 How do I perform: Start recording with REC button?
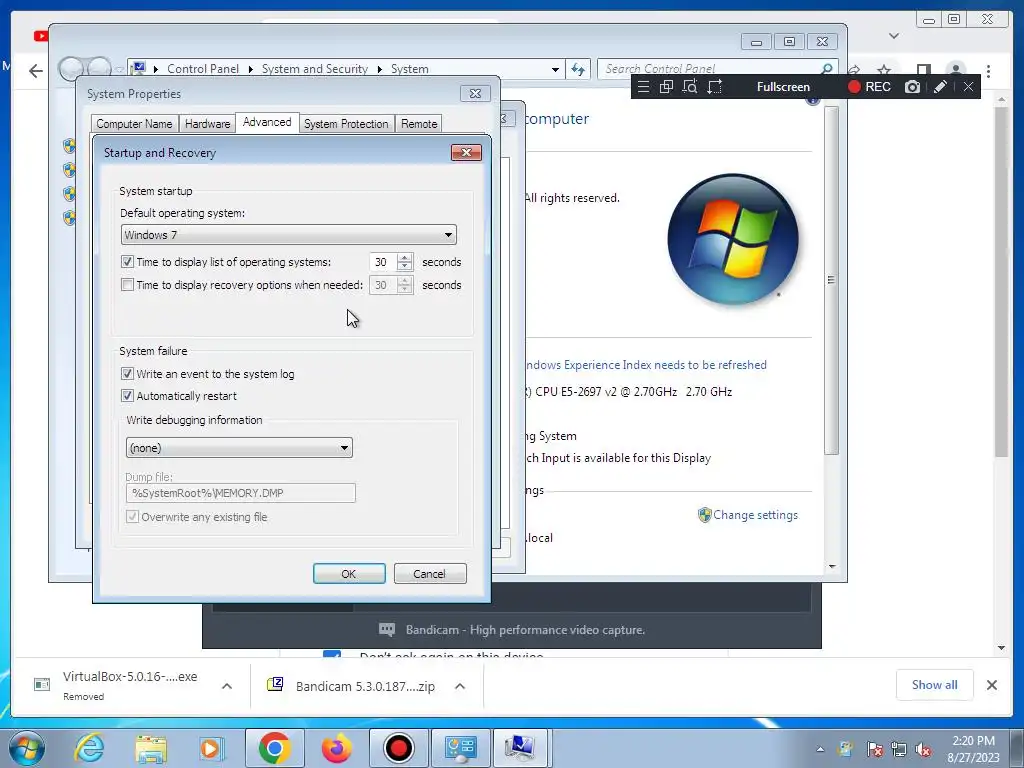869,87
